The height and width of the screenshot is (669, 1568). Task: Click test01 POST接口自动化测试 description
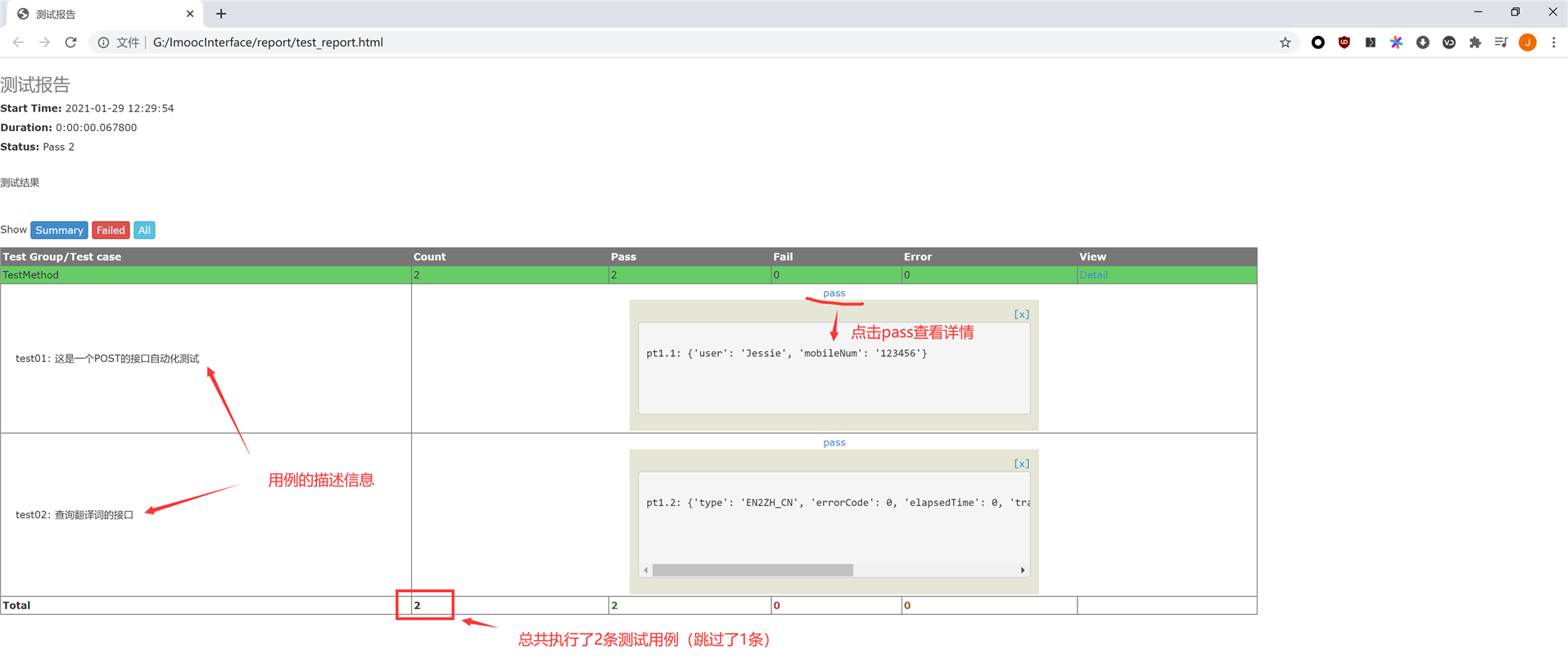click(x=107, y=359)
